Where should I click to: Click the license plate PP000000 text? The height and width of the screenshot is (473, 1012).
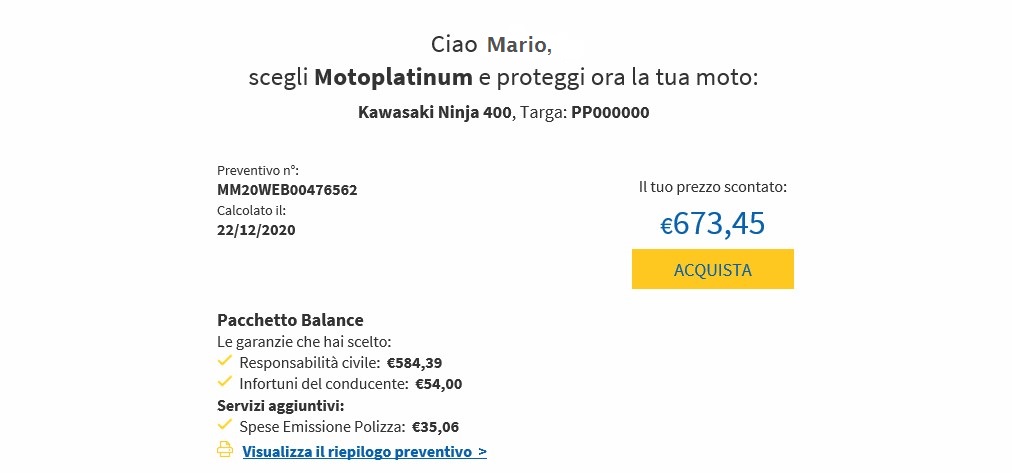tap(610, 113)
